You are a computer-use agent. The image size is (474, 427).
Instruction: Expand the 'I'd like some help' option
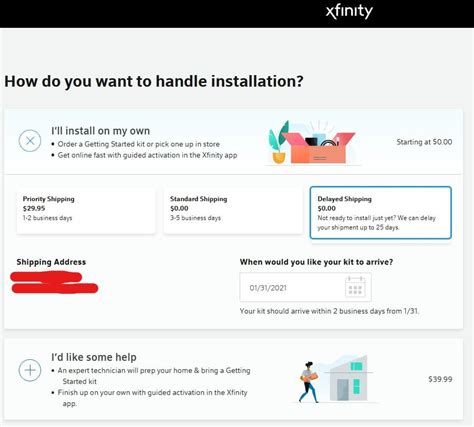tap(30, 370)
